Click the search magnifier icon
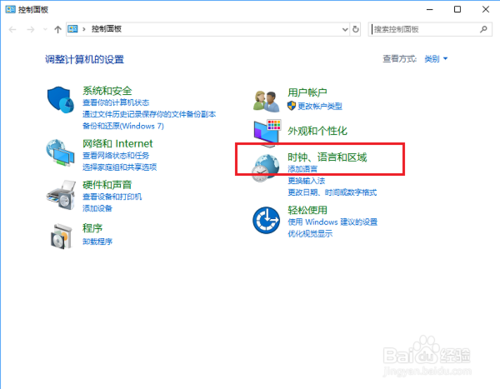Screen dimensions: 500x389 coord(484,29)
